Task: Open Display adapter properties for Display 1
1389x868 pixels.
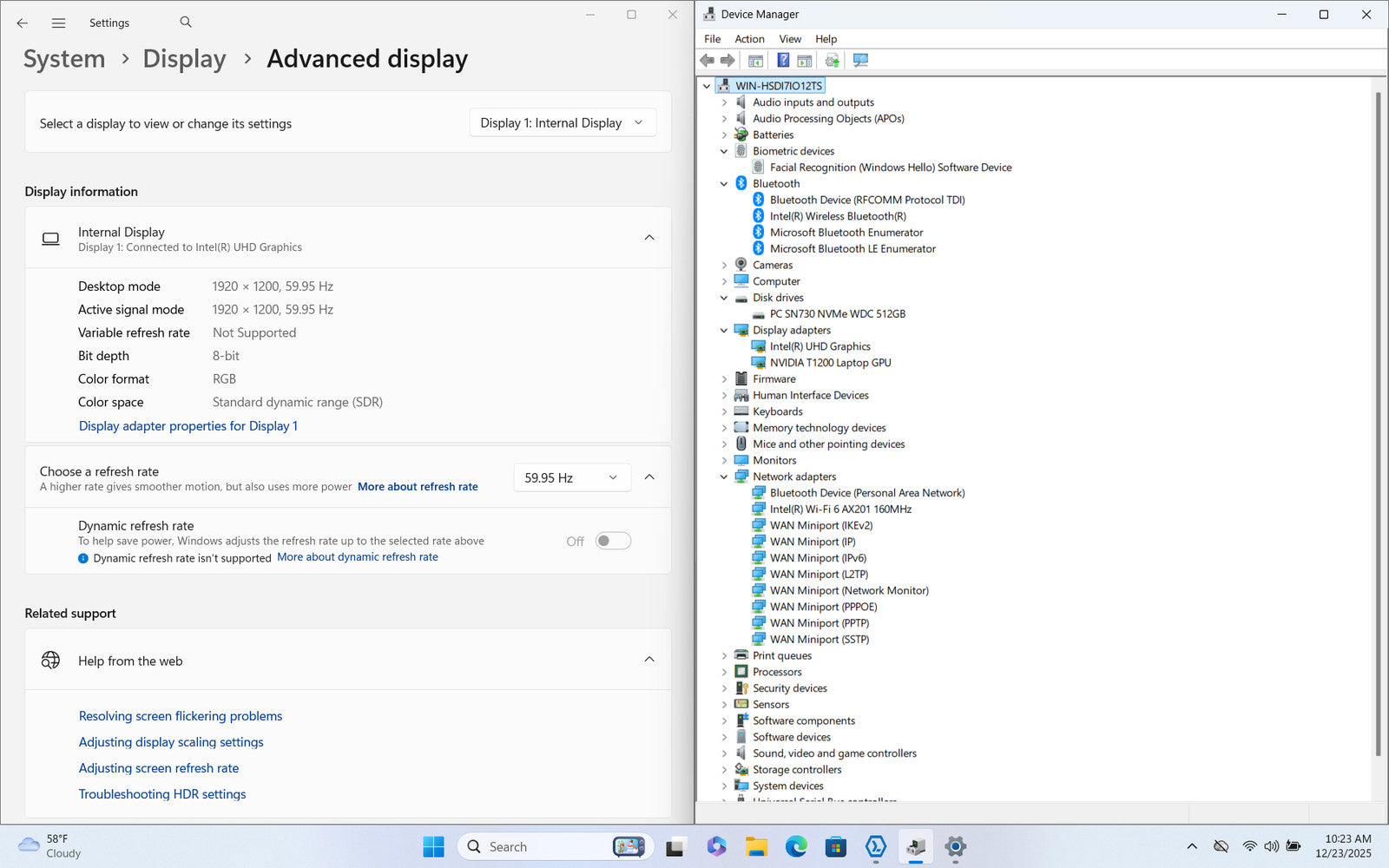Action: click(188, 426)
